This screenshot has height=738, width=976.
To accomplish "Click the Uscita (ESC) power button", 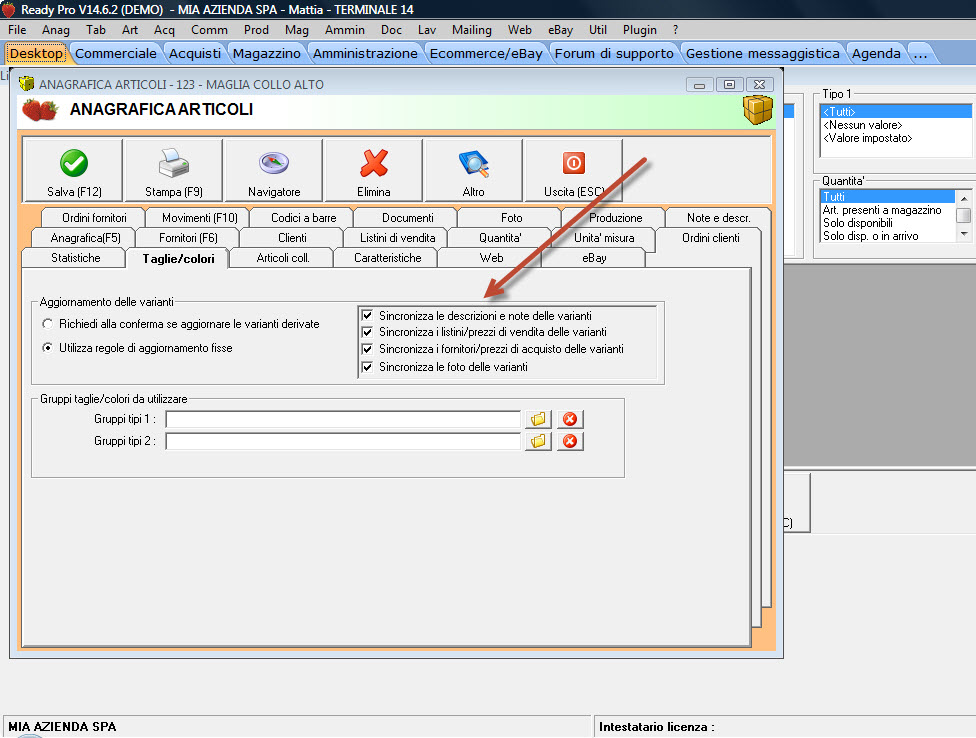I will click(x=573, y=171).
